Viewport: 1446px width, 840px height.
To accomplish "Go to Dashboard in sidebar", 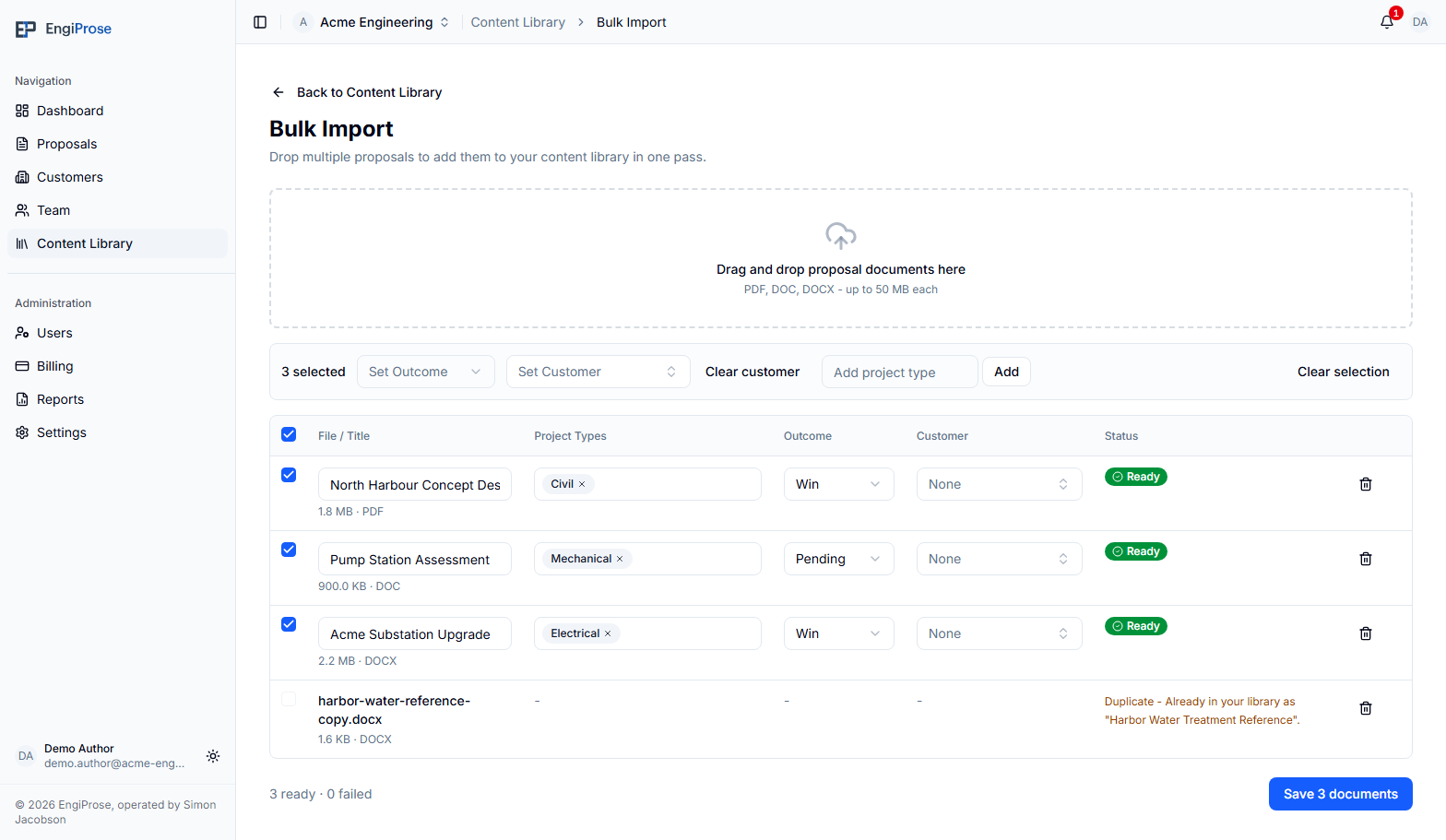I will [117, 111].
